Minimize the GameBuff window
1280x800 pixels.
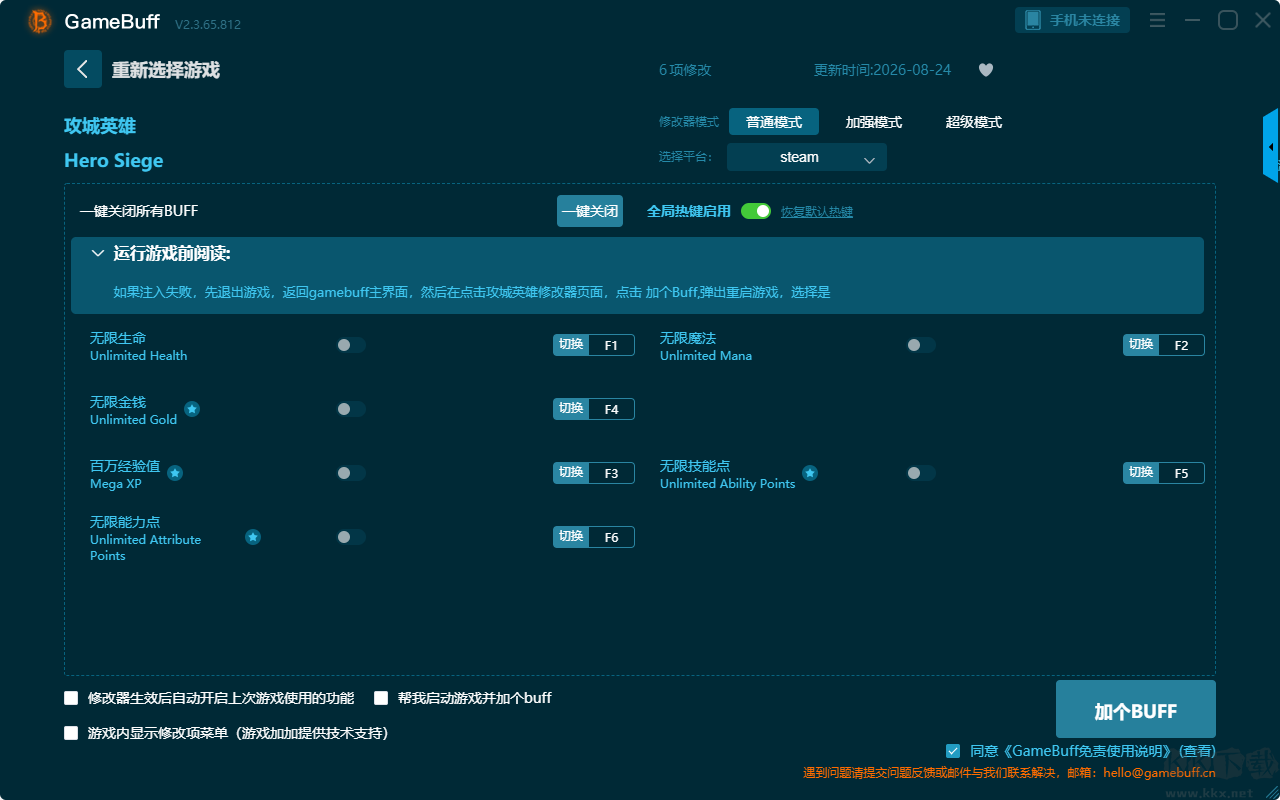click(x=1192, y=20)
